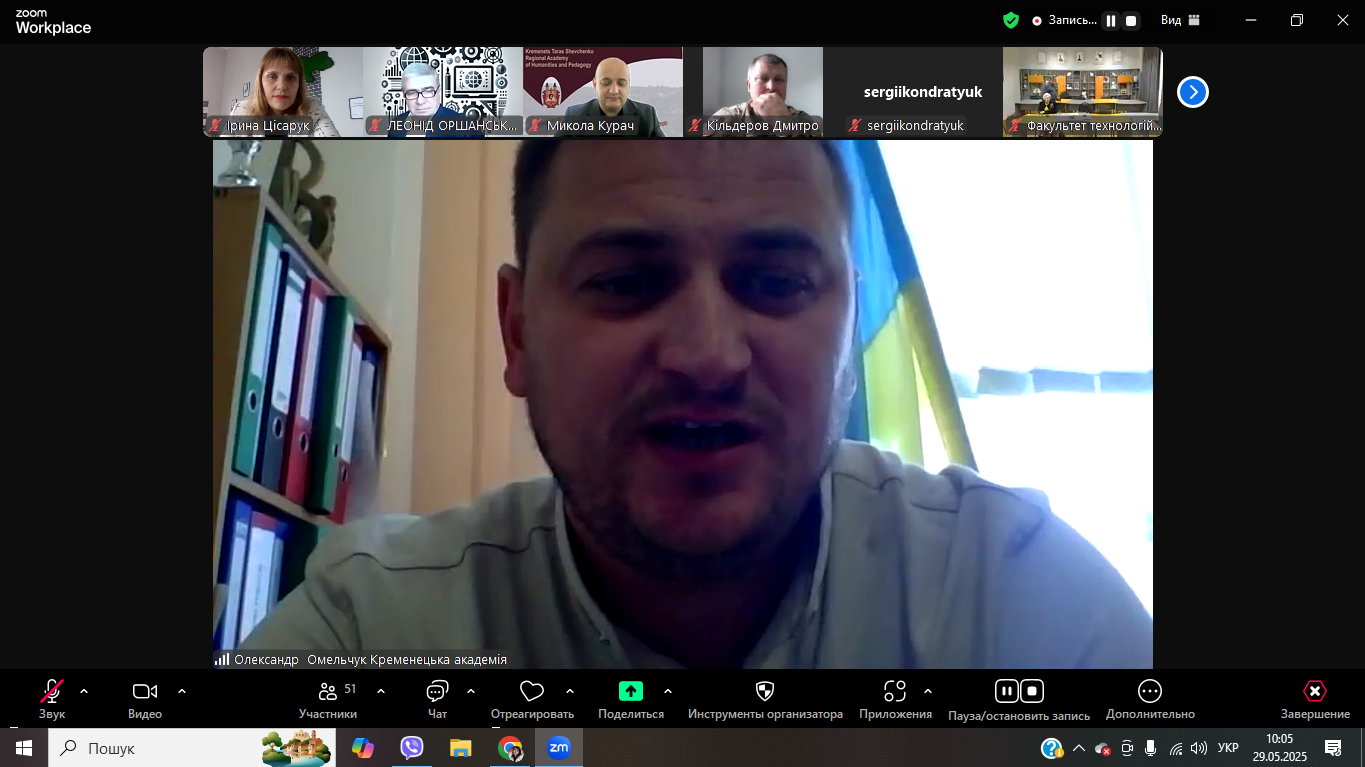Screen dimensions: 1365x767
Task: Open the meeting chat via the Чат icon
Action: click(x=436, y=691)
